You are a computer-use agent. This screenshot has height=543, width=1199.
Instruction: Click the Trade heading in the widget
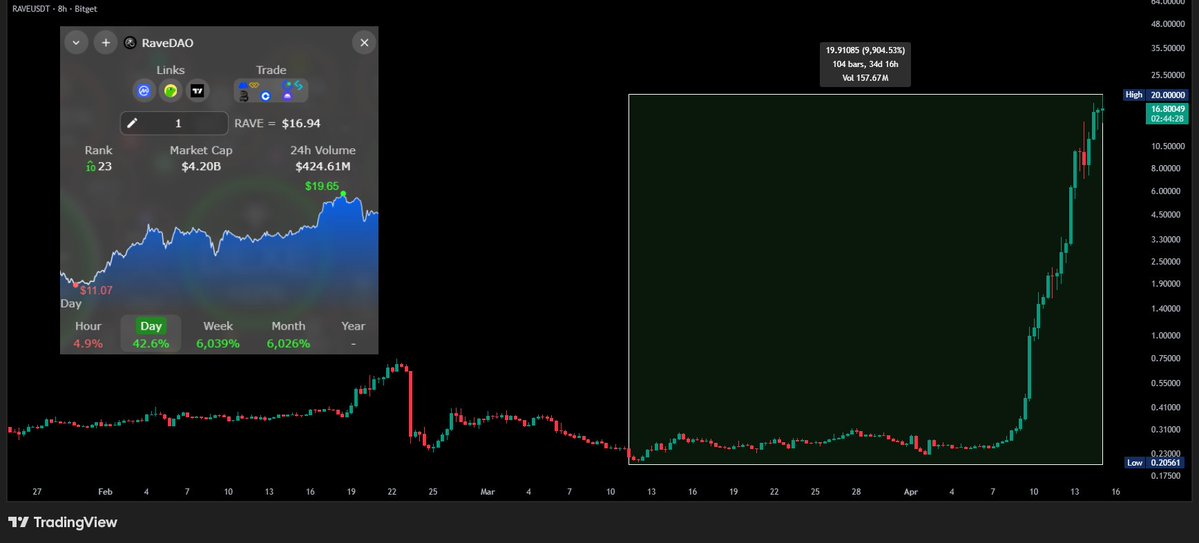point(271,70)
